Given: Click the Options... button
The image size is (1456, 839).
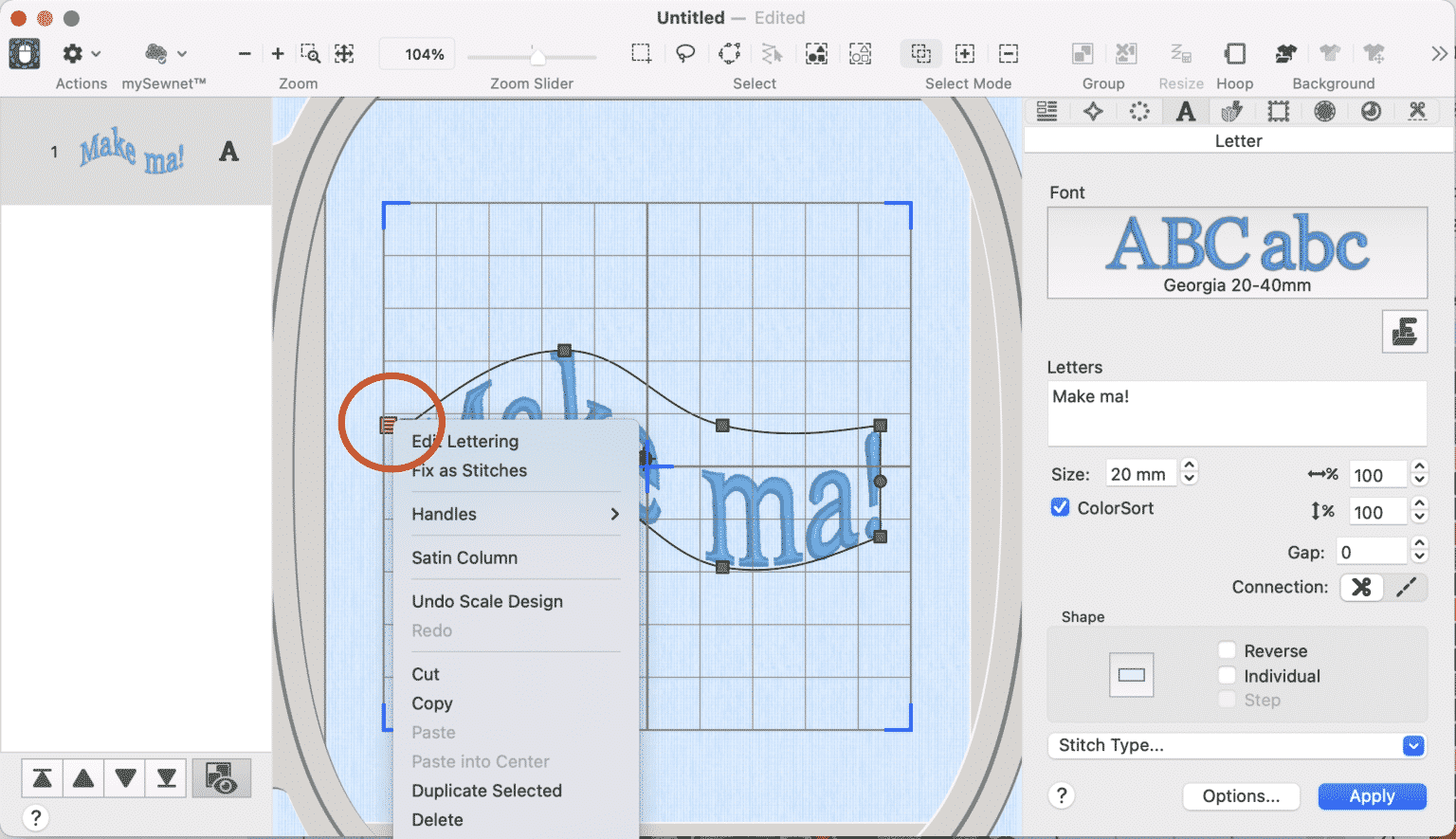Looking at the screenshot, I should pyautogui.click(x=1241, y=796).
